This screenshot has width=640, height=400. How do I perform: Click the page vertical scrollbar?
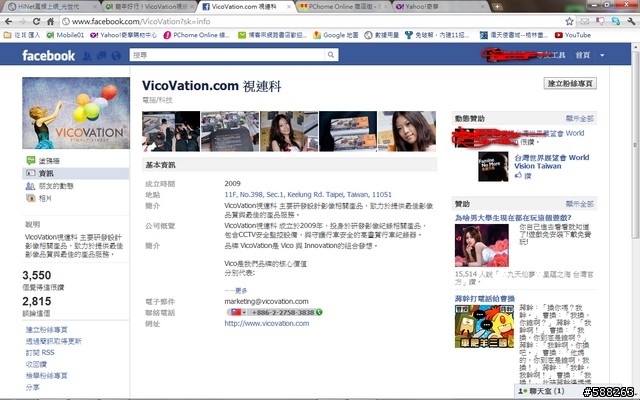click(636, 143)
